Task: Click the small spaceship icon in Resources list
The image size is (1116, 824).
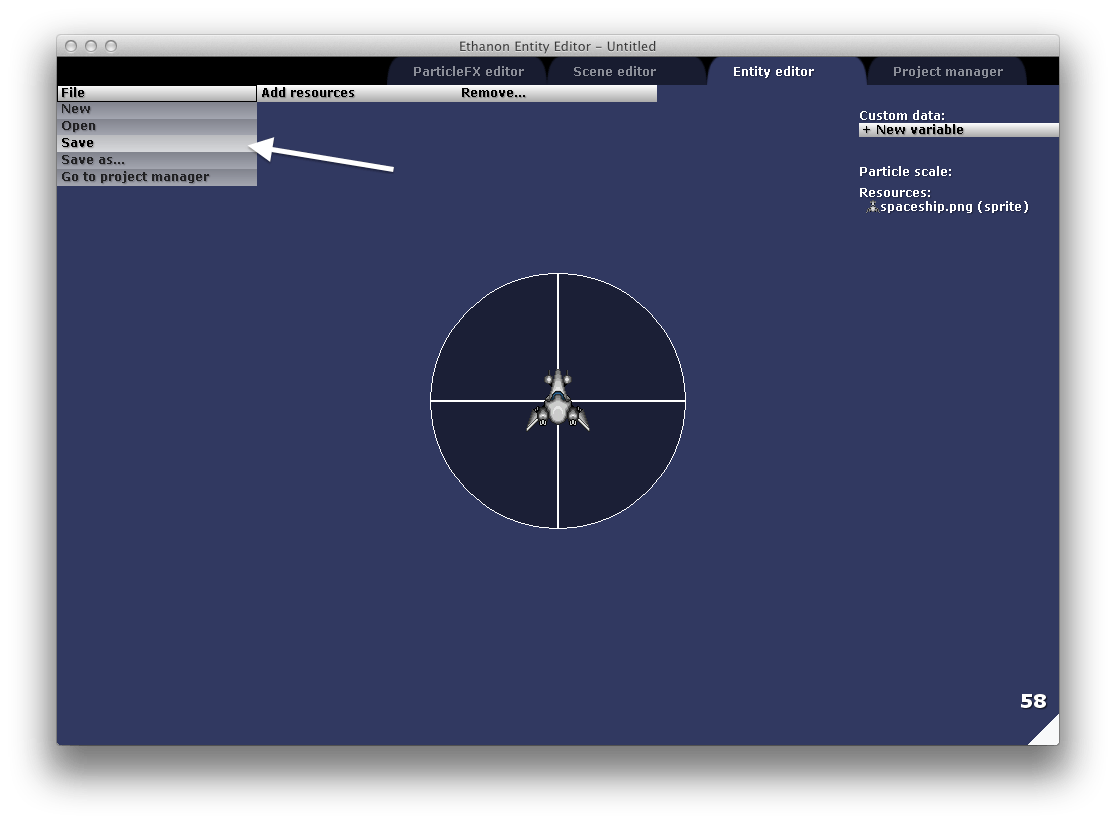Action: (x=871, y=207)
